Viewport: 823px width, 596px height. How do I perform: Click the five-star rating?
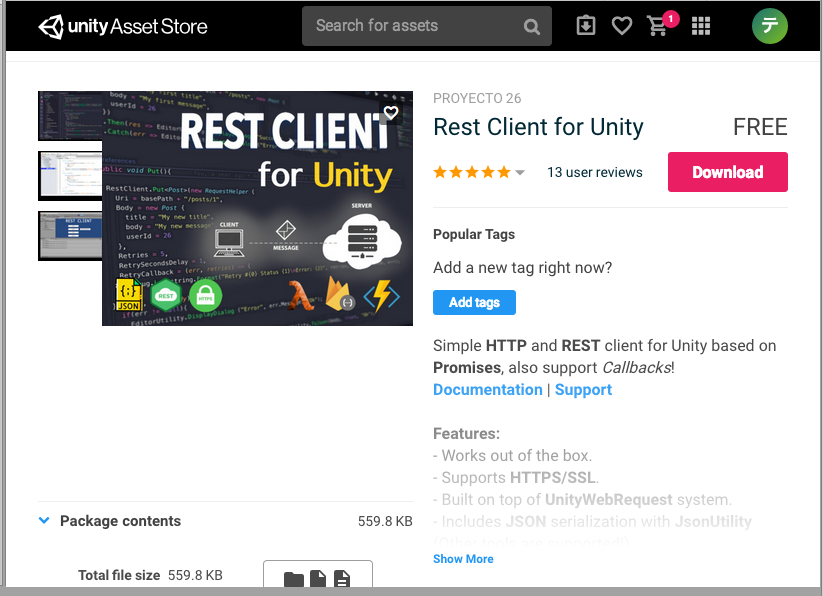pyautogui.click(x=472, y=172)
